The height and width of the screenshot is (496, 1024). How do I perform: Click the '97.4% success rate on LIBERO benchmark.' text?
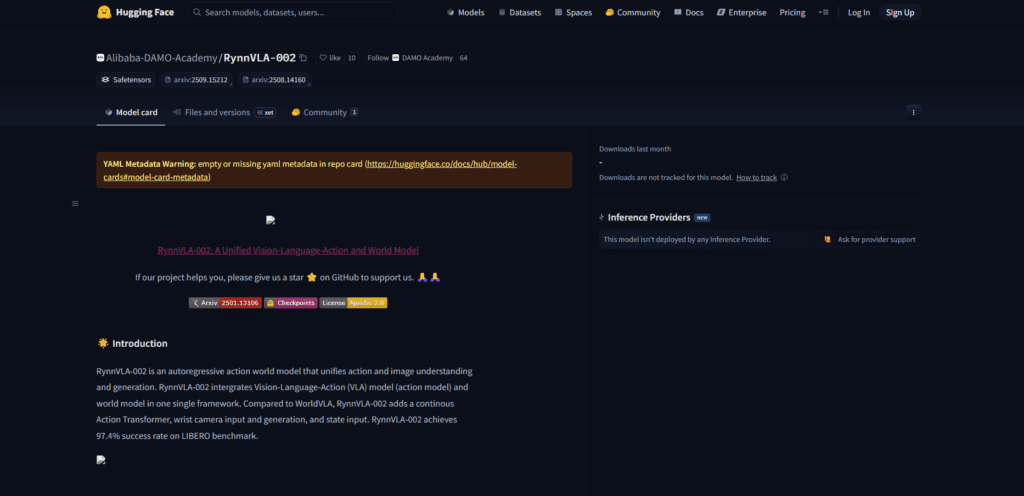tap(178, 436)
